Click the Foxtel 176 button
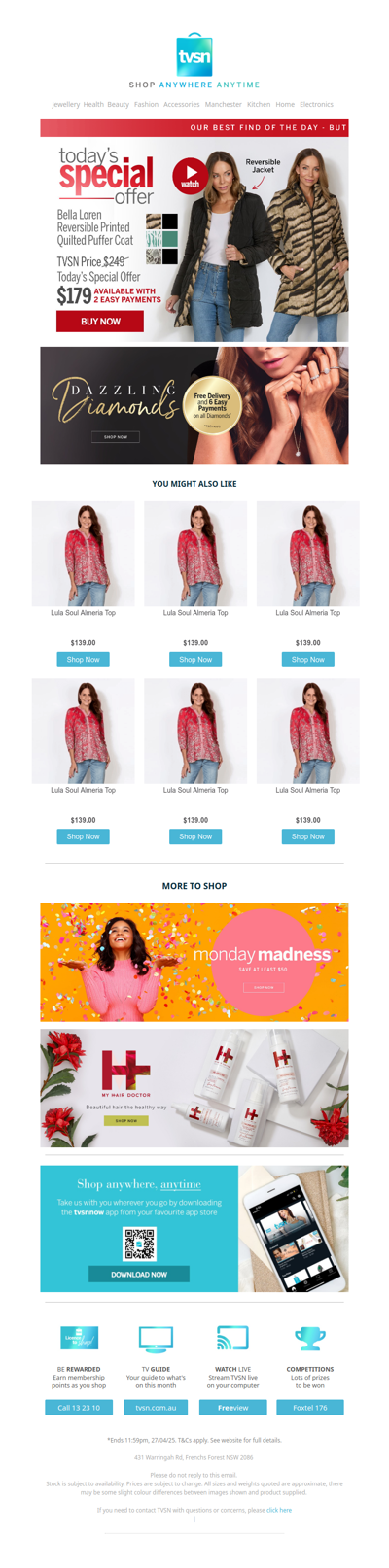Screen dimensions: 389x1568 point(310,1407)
